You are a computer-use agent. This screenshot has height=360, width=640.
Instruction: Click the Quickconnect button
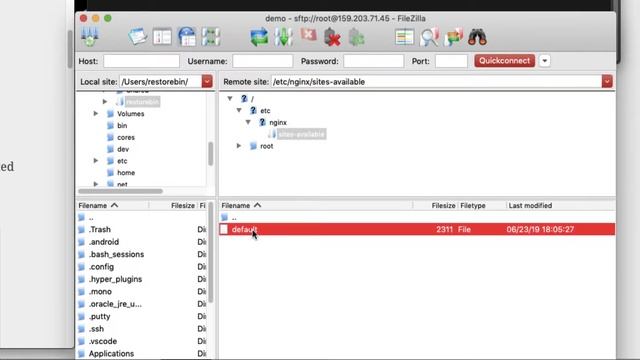pos(504,61)
